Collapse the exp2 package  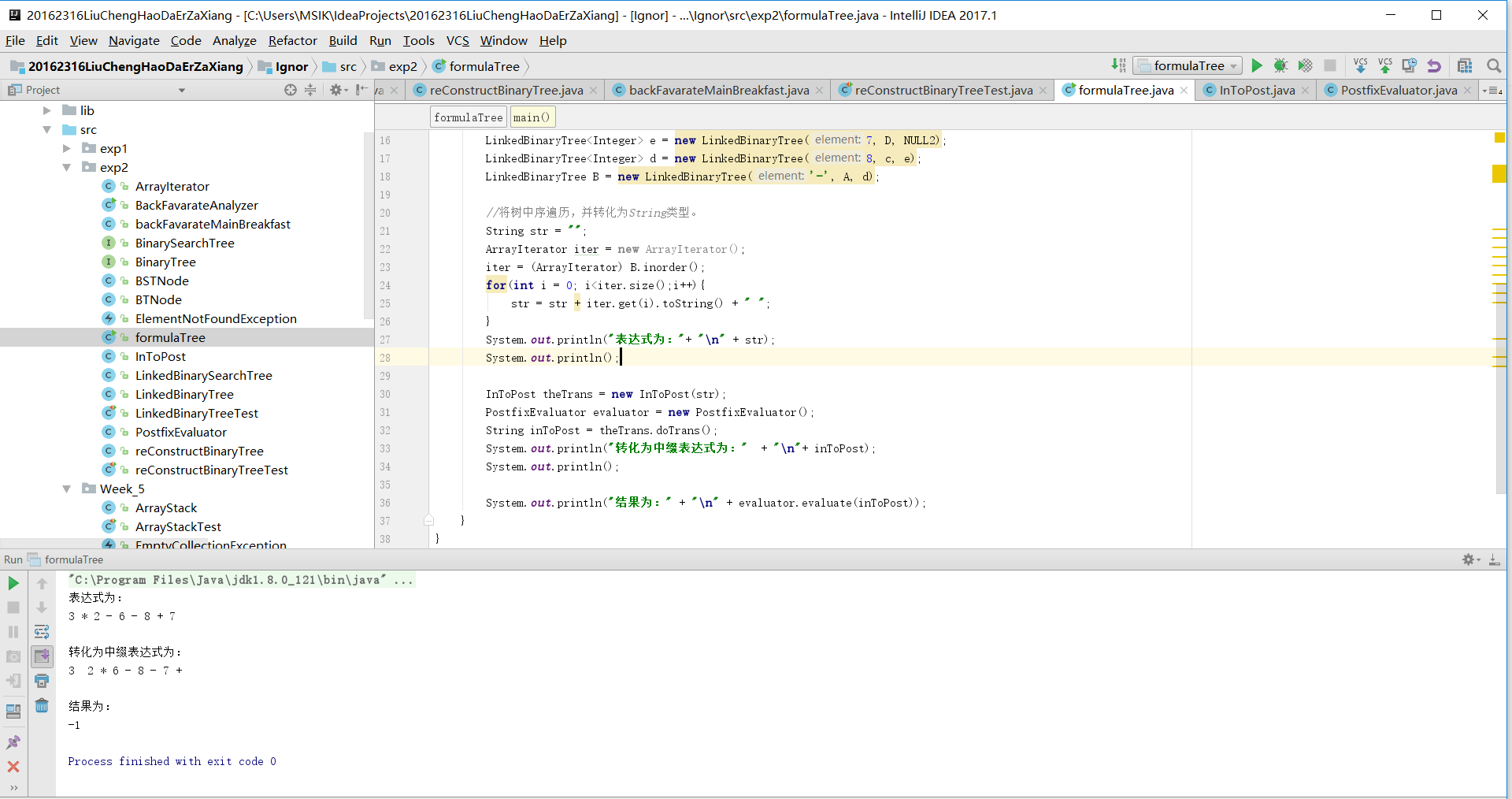[x=67, y=167]
